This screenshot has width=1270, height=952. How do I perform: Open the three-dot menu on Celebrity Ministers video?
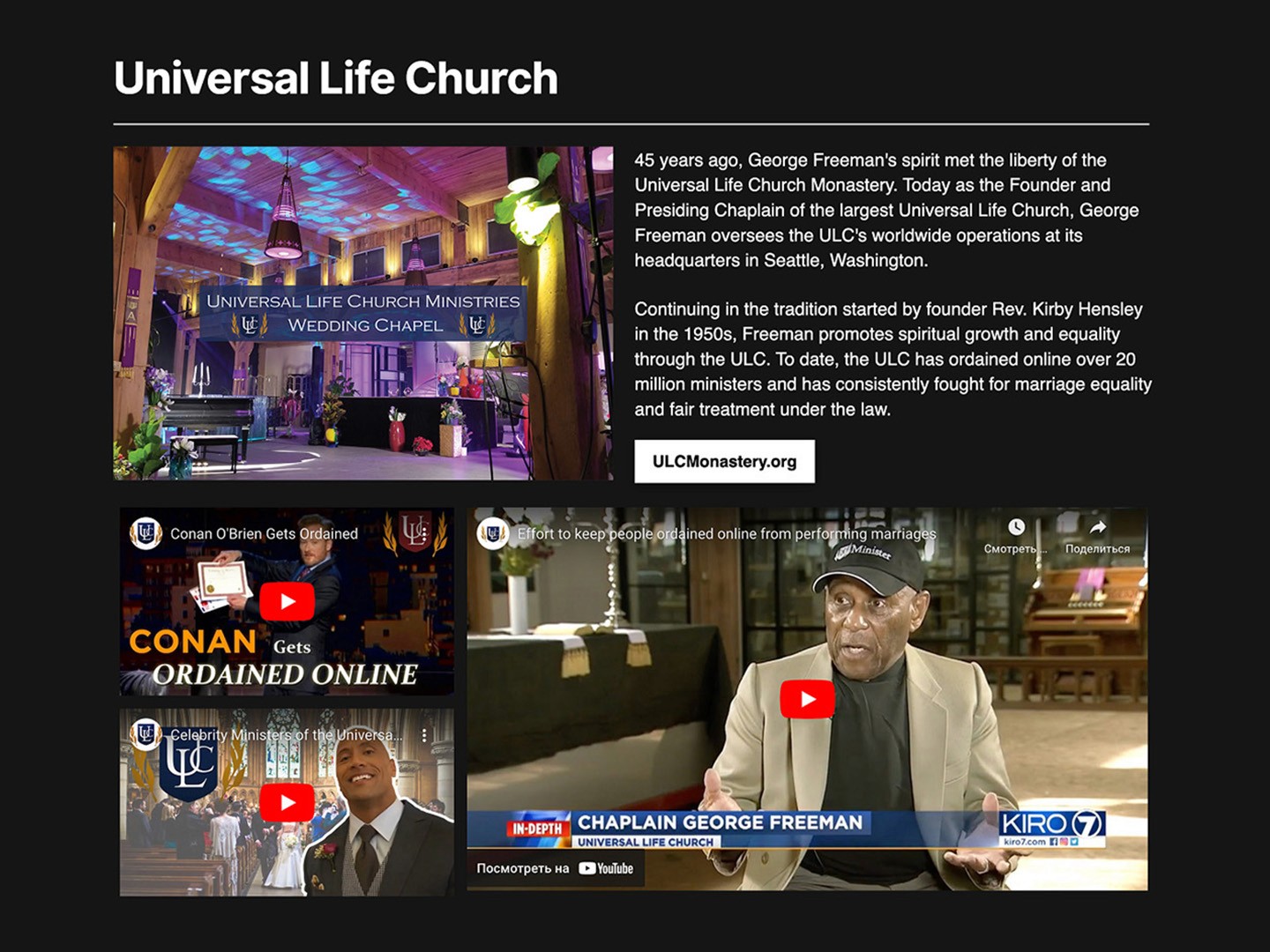pos(424,734)
